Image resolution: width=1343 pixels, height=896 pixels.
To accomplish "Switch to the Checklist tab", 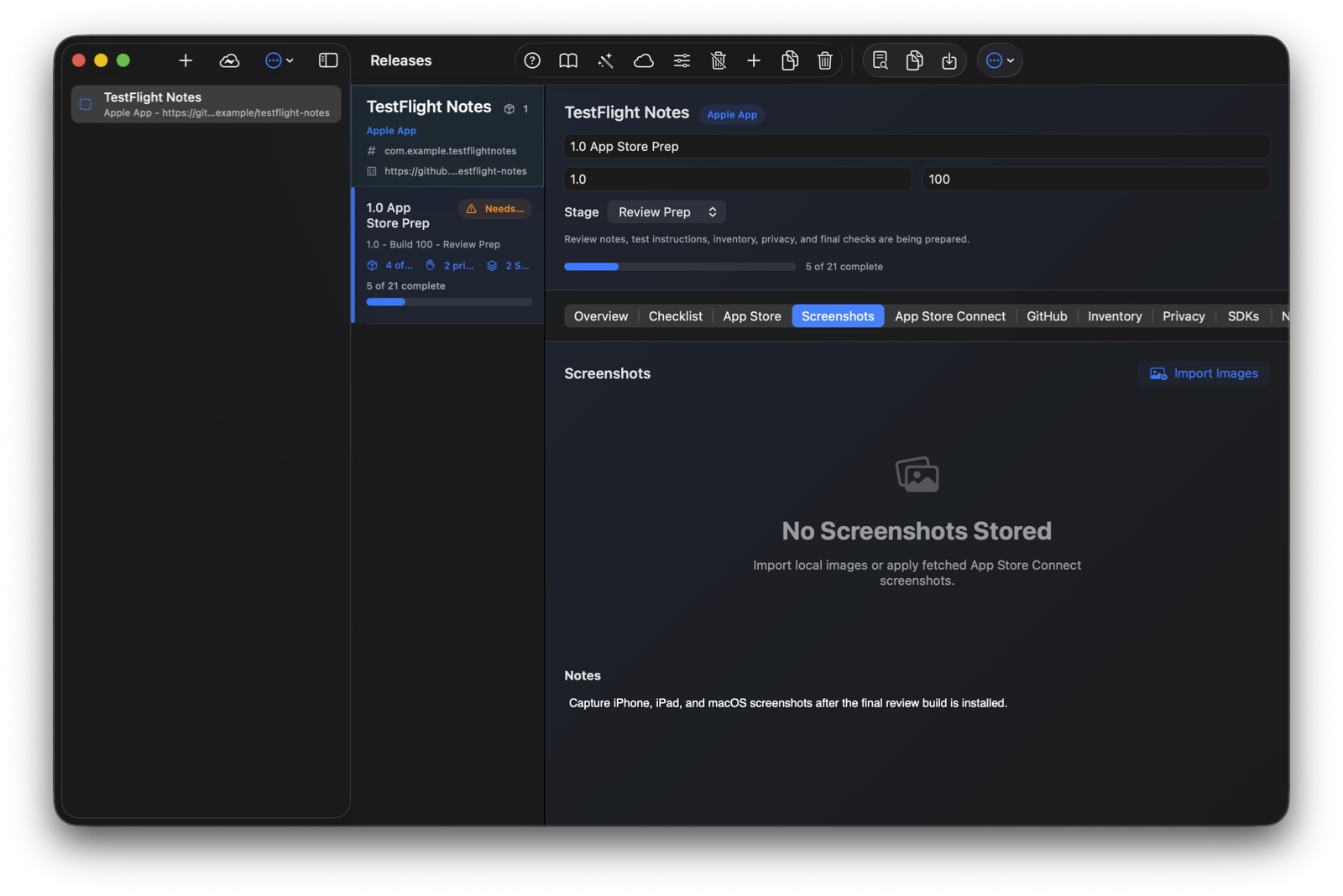I will point(676,316).
